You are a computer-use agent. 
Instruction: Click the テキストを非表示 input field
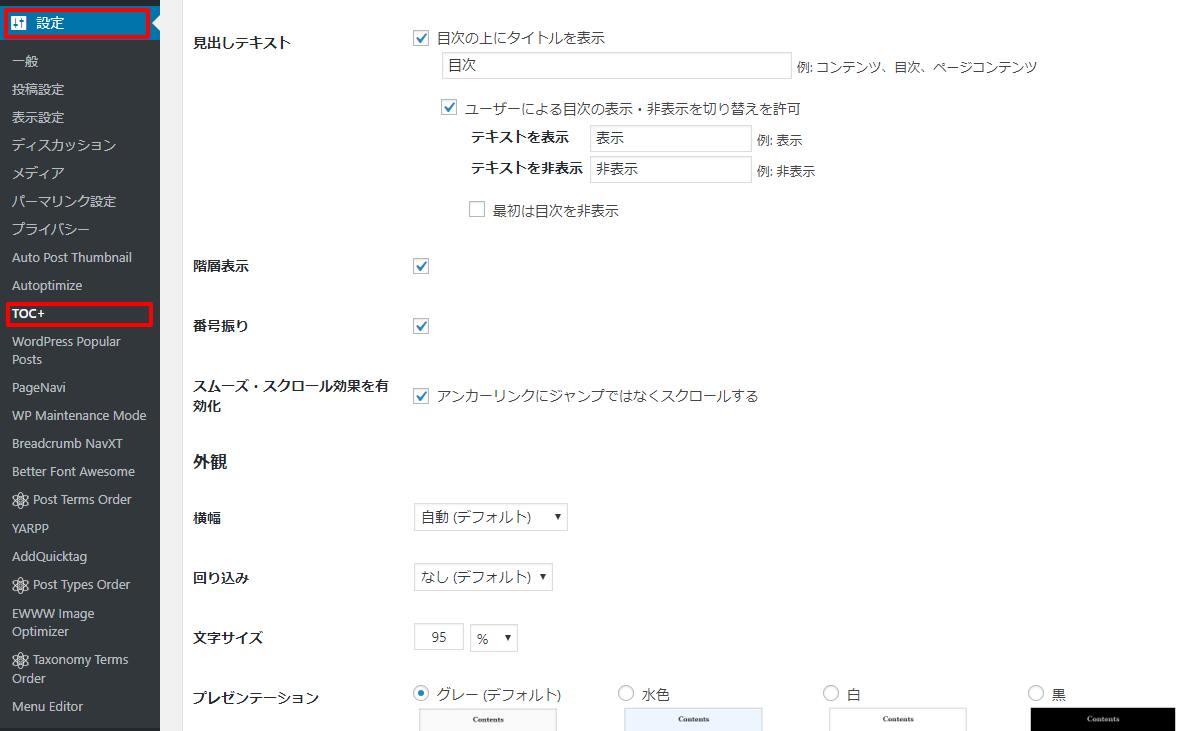[x=671, y=169]
